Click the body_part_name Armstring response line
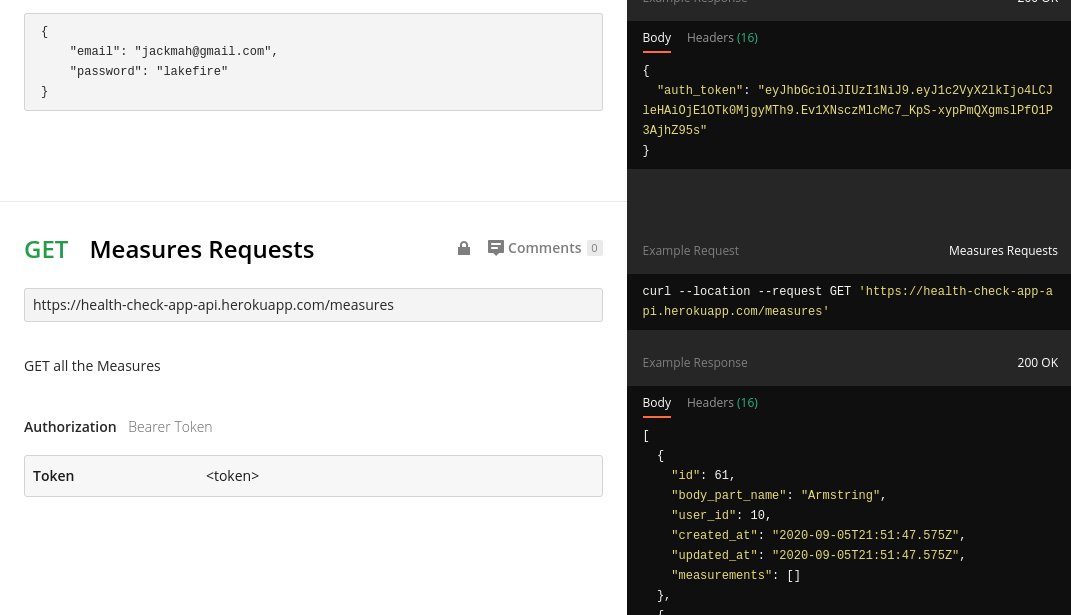Viewport: 1071px width, 615px height. 778,496
